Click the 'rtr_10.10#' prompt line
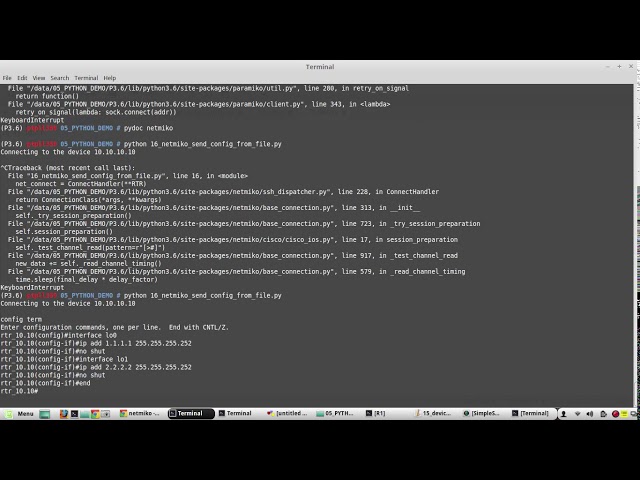Image resolution: width=640 pixels, height=480 pixels. (19, 391)
